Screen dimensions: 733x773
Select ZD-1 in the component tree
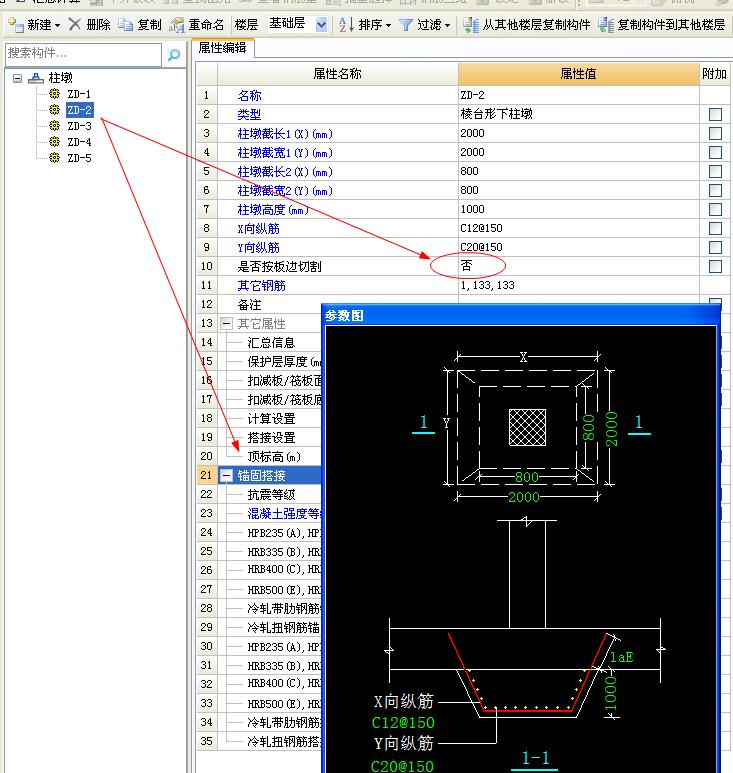(x=79, y=94)
